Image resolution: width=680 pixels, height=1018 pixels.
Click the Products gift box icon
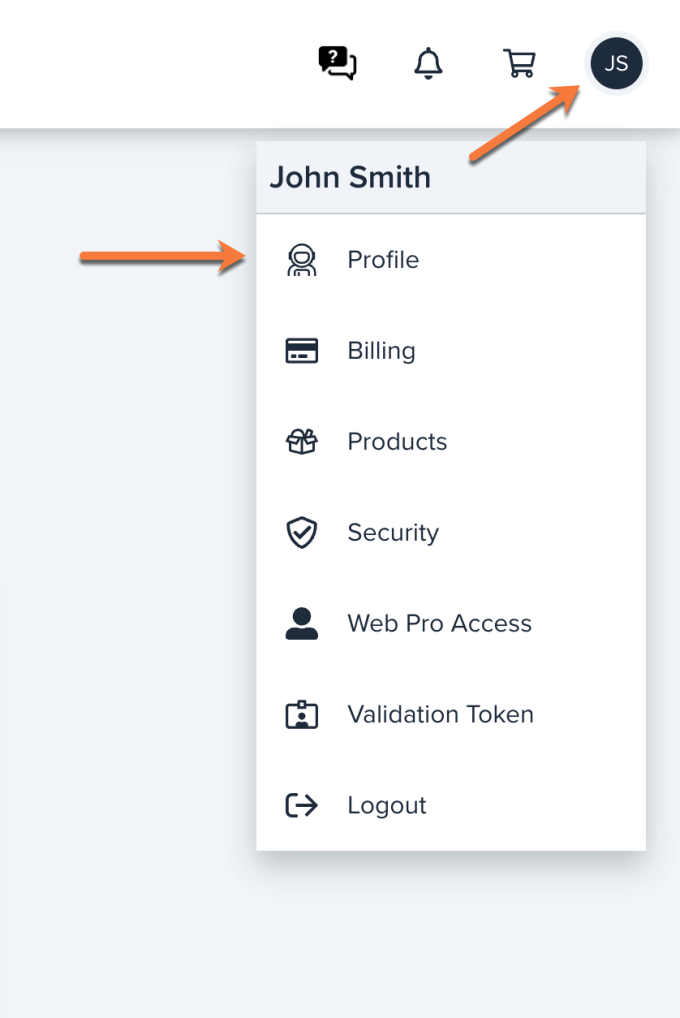301,441
